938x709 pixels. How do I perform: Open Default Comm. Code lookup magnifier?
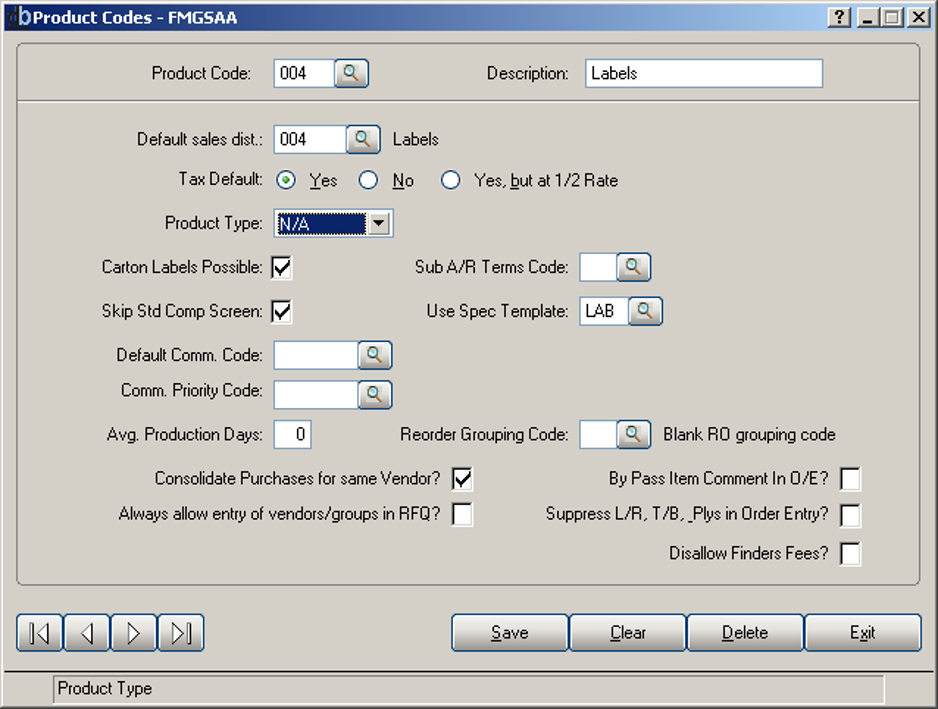[374, 355]
